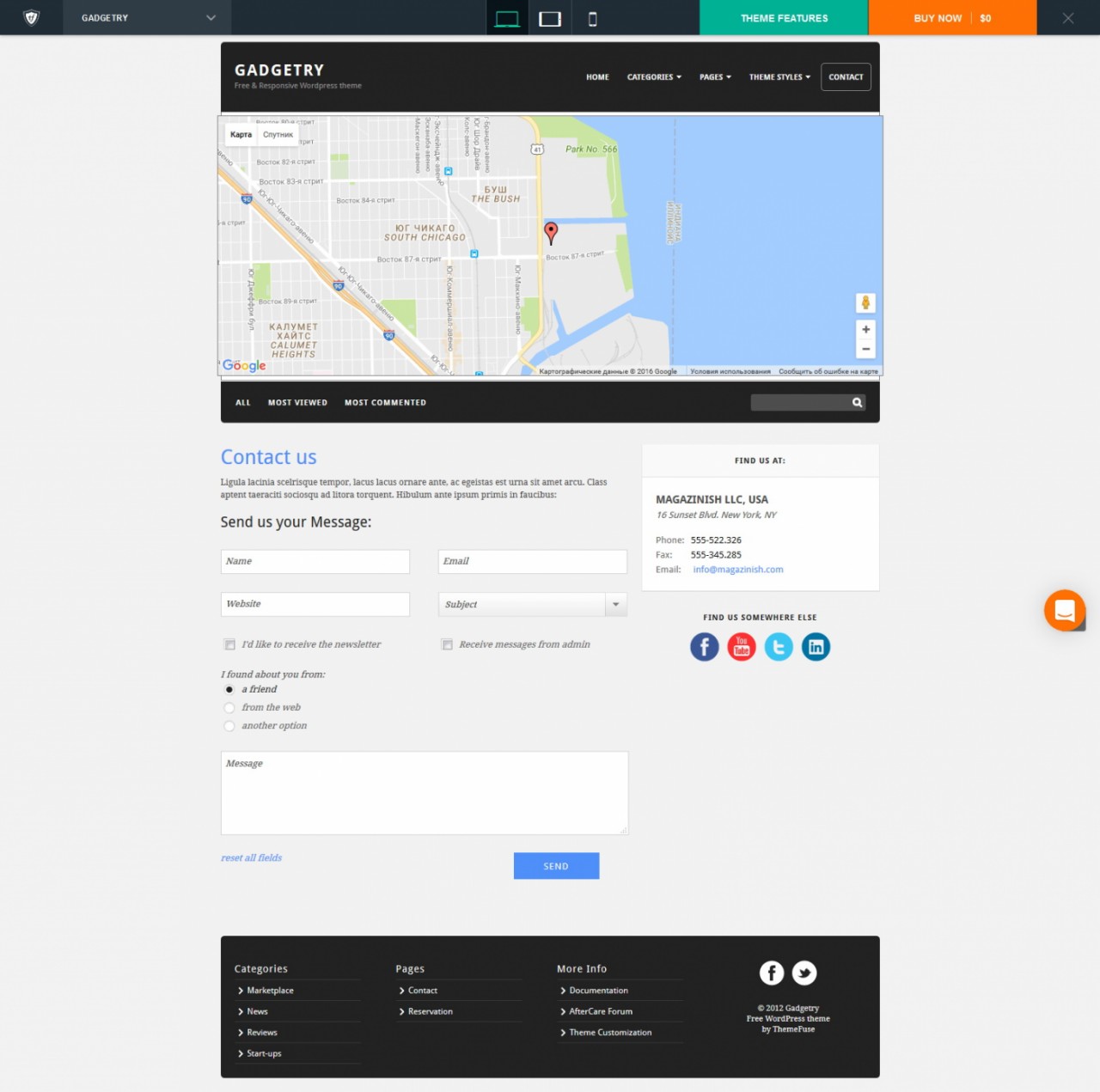Select the "from the web" radio option
The width and height of the screenshot is (1100, 1092).
229,708
